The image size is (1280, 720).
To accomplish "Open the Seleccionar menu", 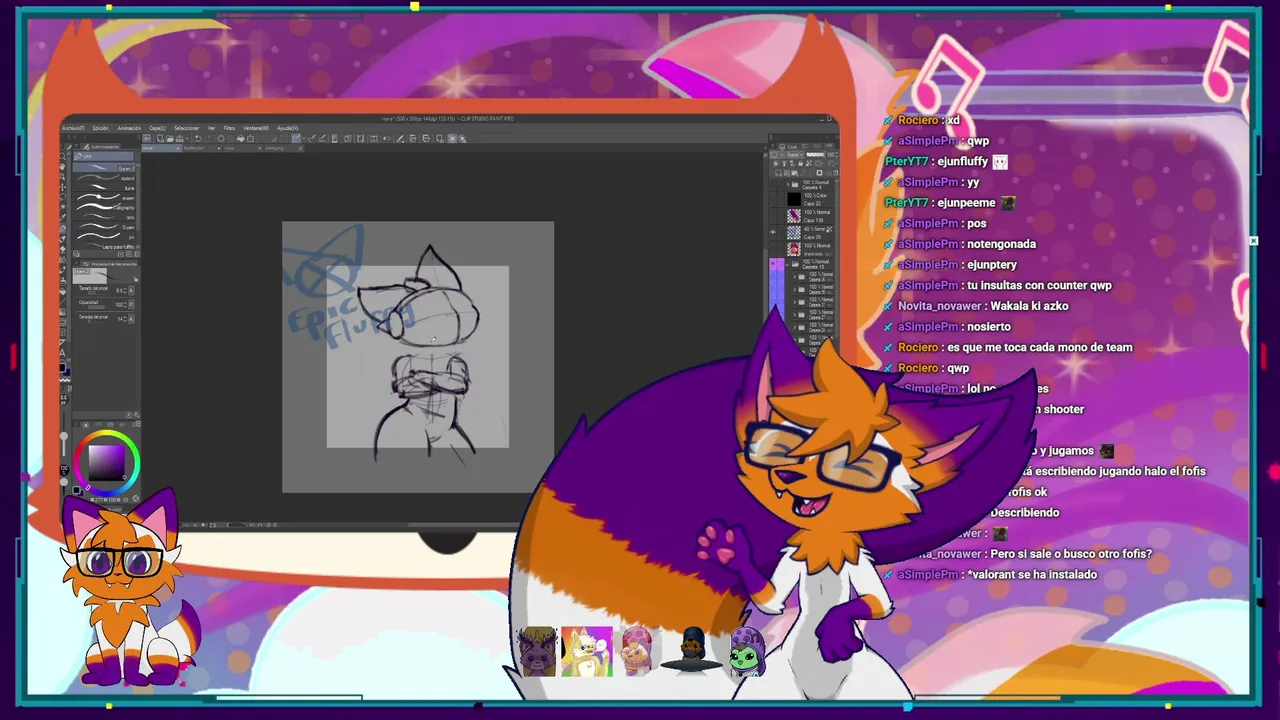I will pos(186,128).
